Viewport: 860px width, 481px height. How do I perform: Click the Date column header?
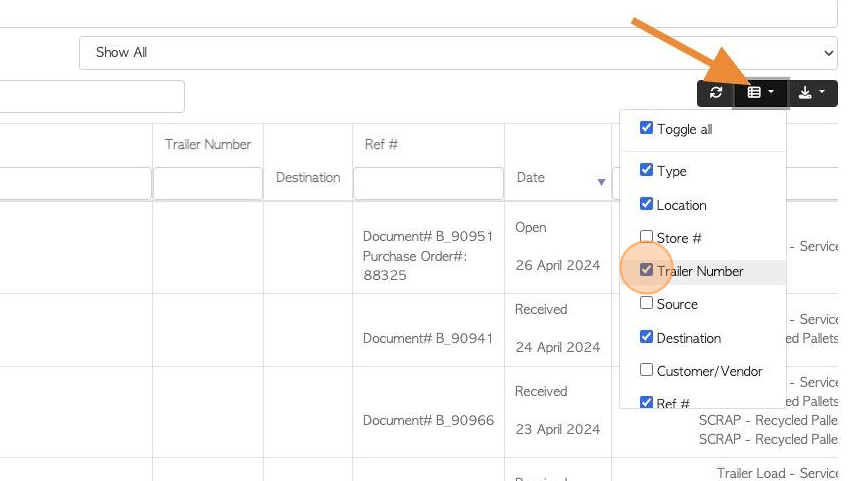(530, 177)
